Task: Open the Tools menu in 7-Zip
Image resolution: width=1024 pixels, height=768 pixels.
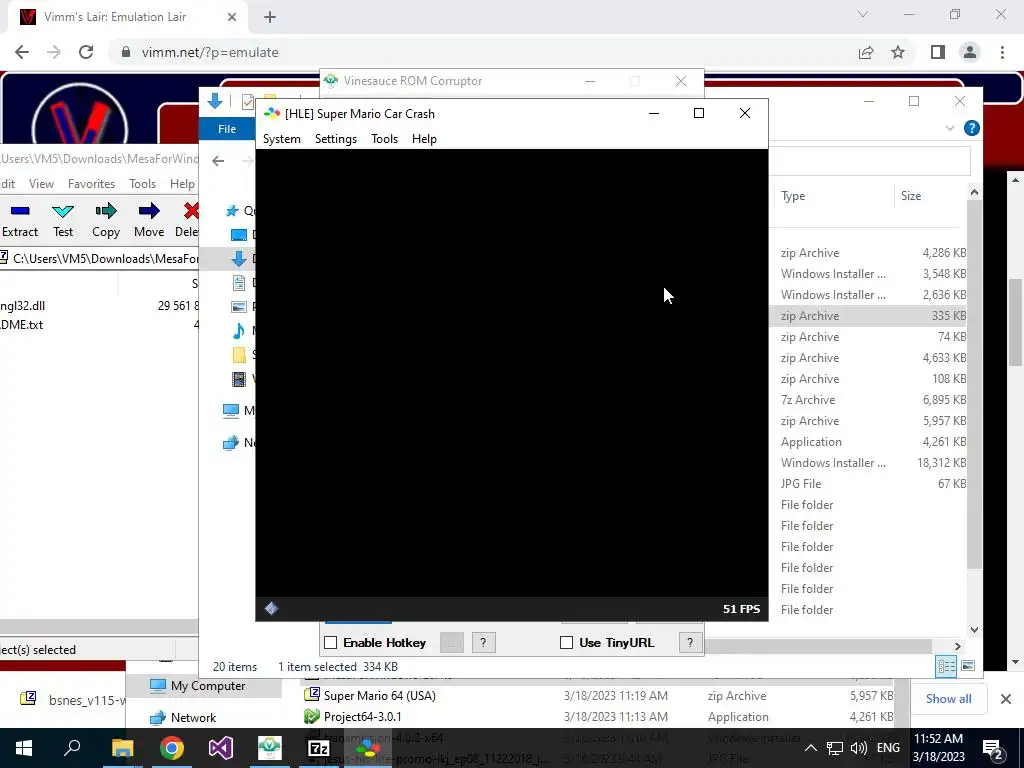Action: [142, 184]
